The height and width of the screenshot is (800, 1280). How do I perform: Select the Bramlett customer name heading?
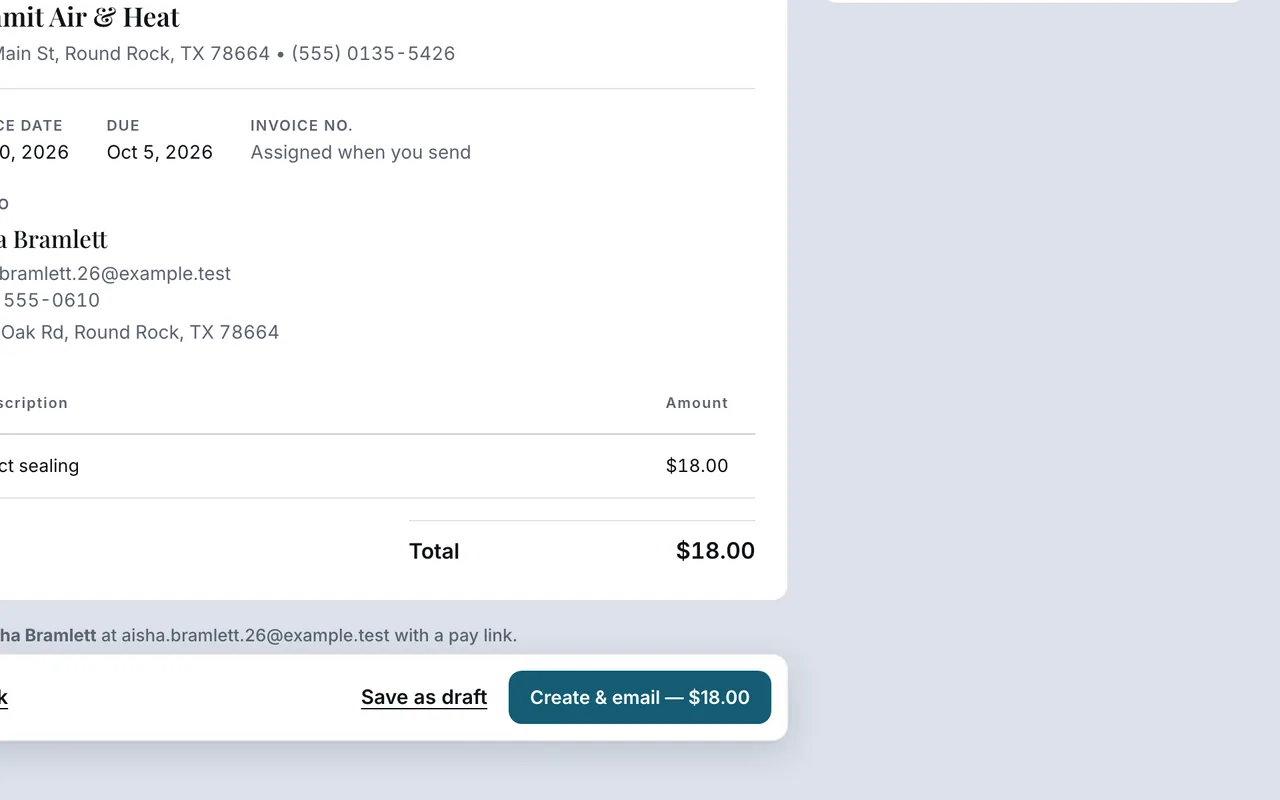[x=53, y=239]
